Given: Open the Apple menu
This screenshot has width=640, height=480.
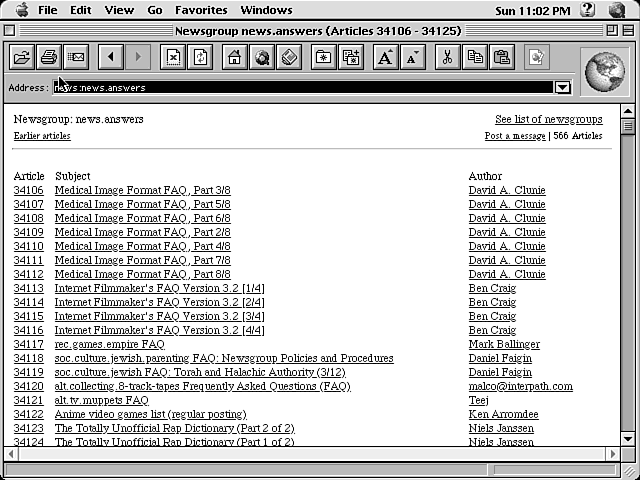Looking at the screenshot, I should 17,10.
